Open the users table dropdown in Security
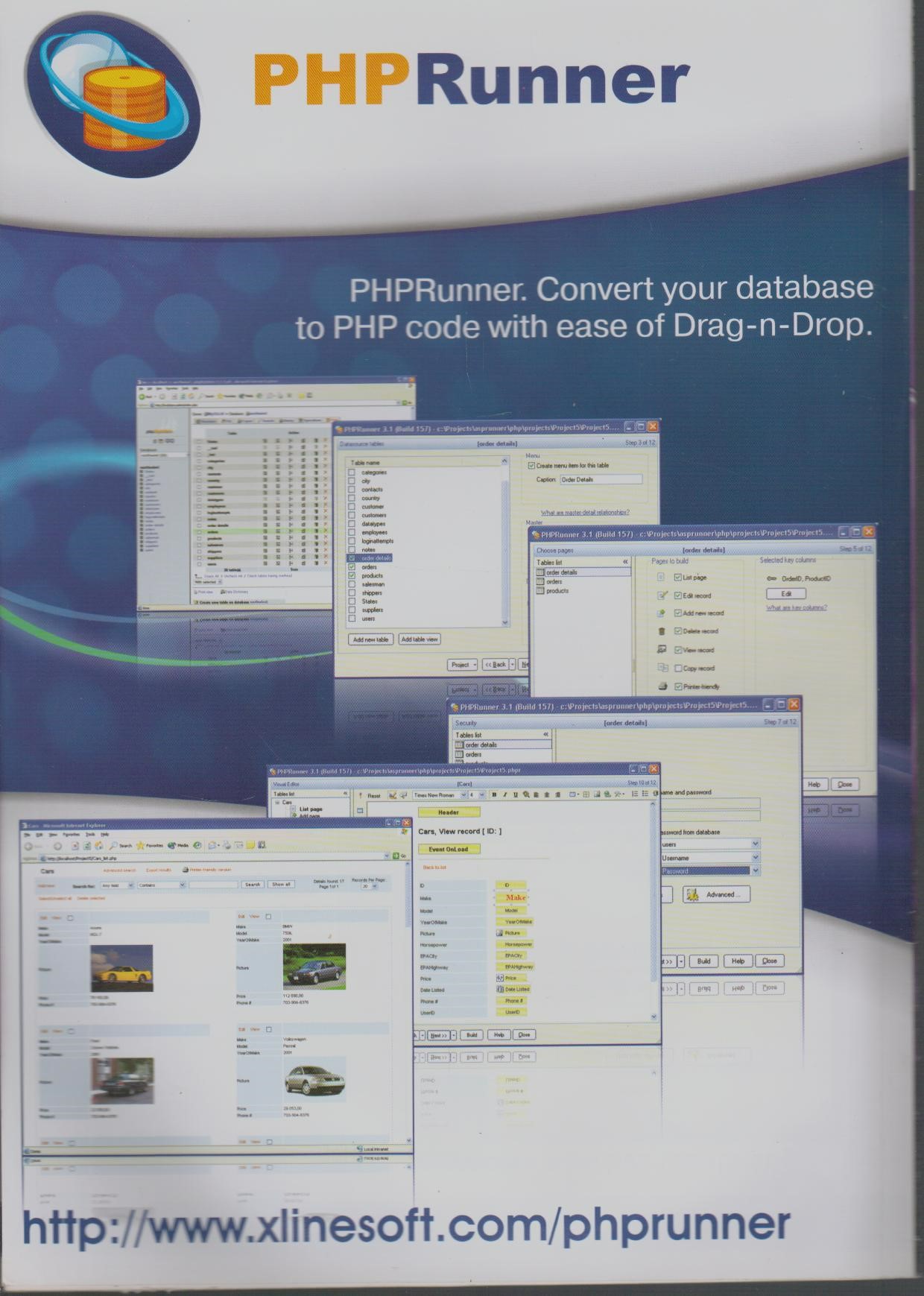924x1296 pixels. (756, 844)
